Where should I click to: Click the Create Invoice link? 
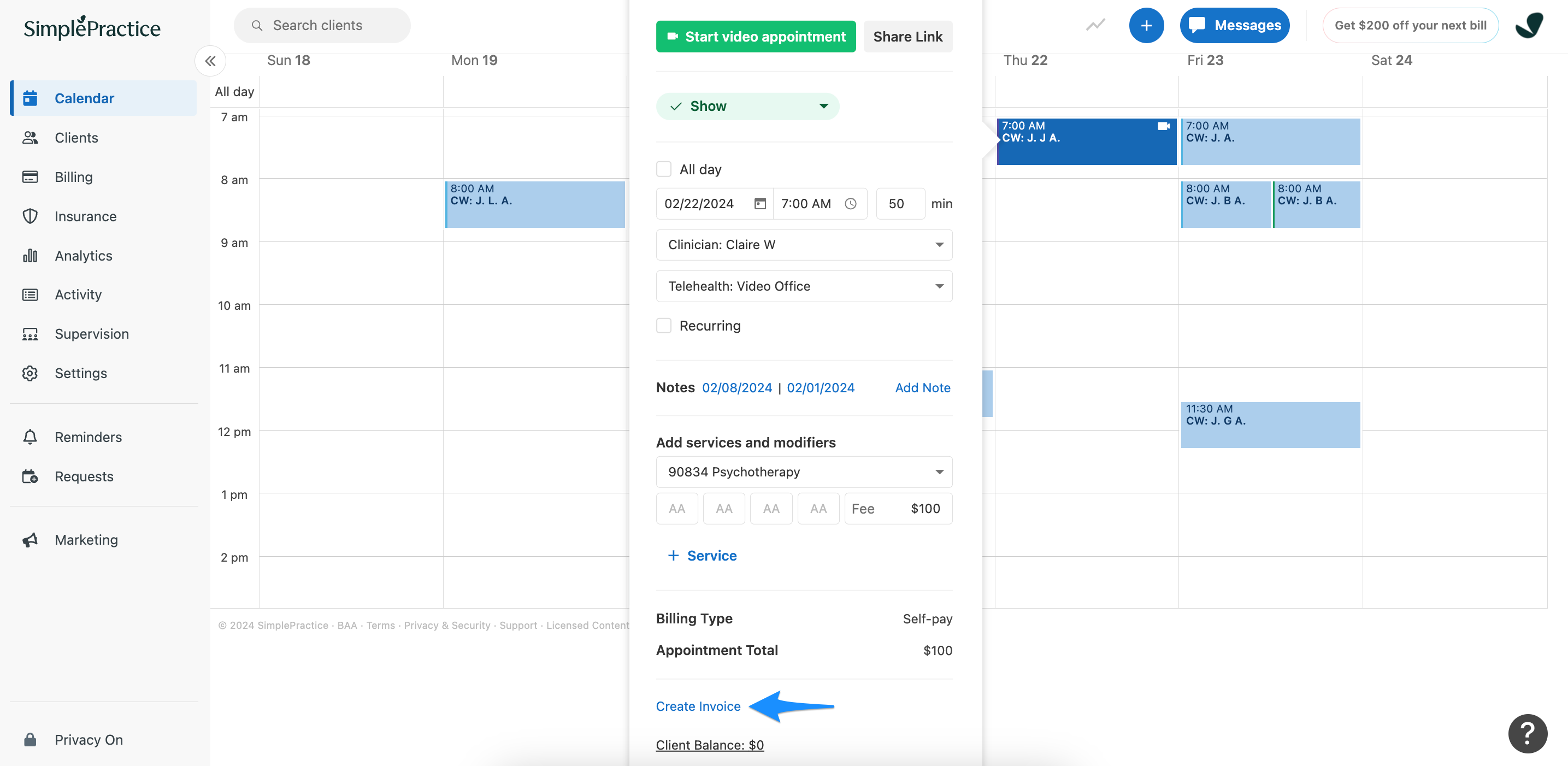click(698, 706)
